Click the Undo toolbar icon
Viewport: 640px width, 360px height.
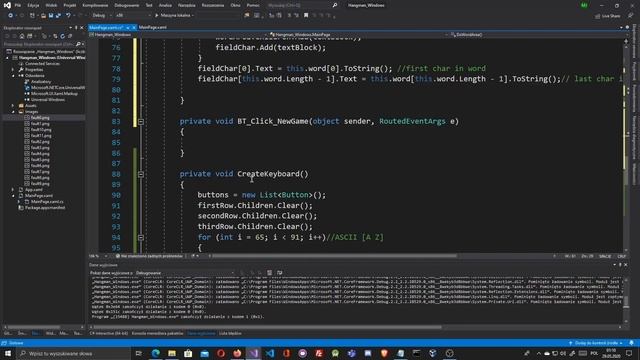click(68, 16)
